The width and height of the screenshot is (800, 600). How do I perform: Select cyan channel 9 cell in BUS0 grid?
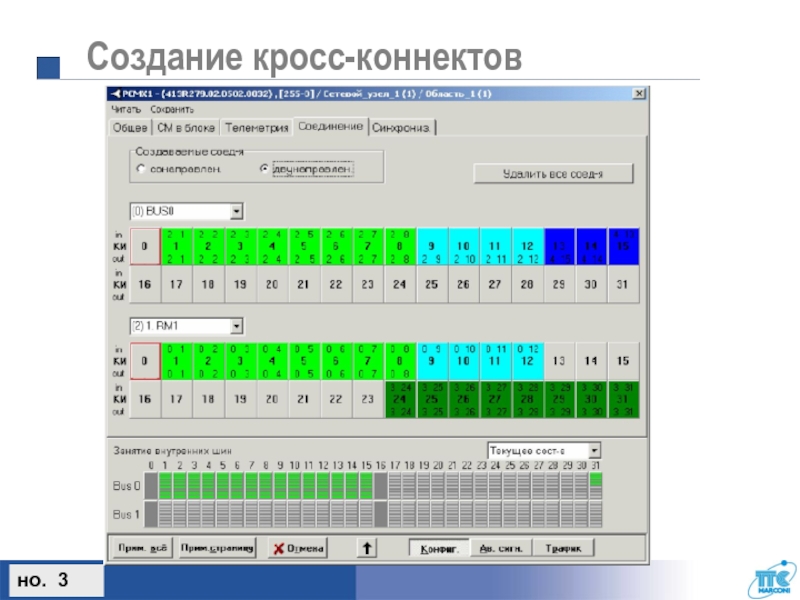[432, 246]
